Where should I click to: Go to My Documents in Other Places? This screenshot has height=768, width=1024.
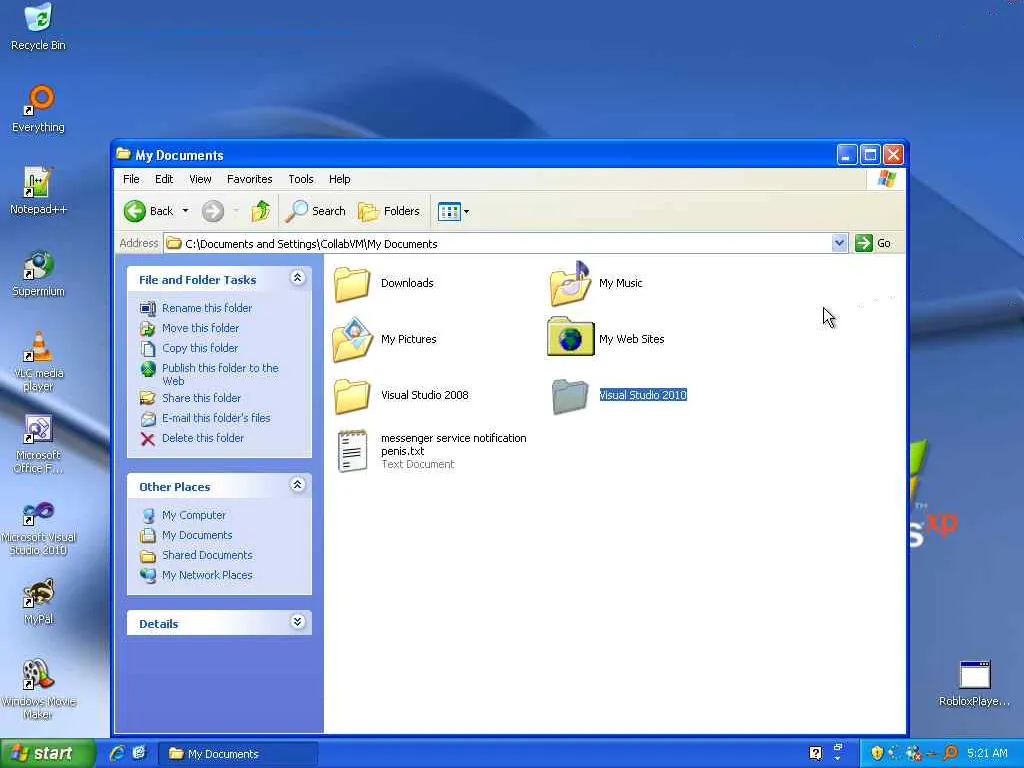(197, 535)
